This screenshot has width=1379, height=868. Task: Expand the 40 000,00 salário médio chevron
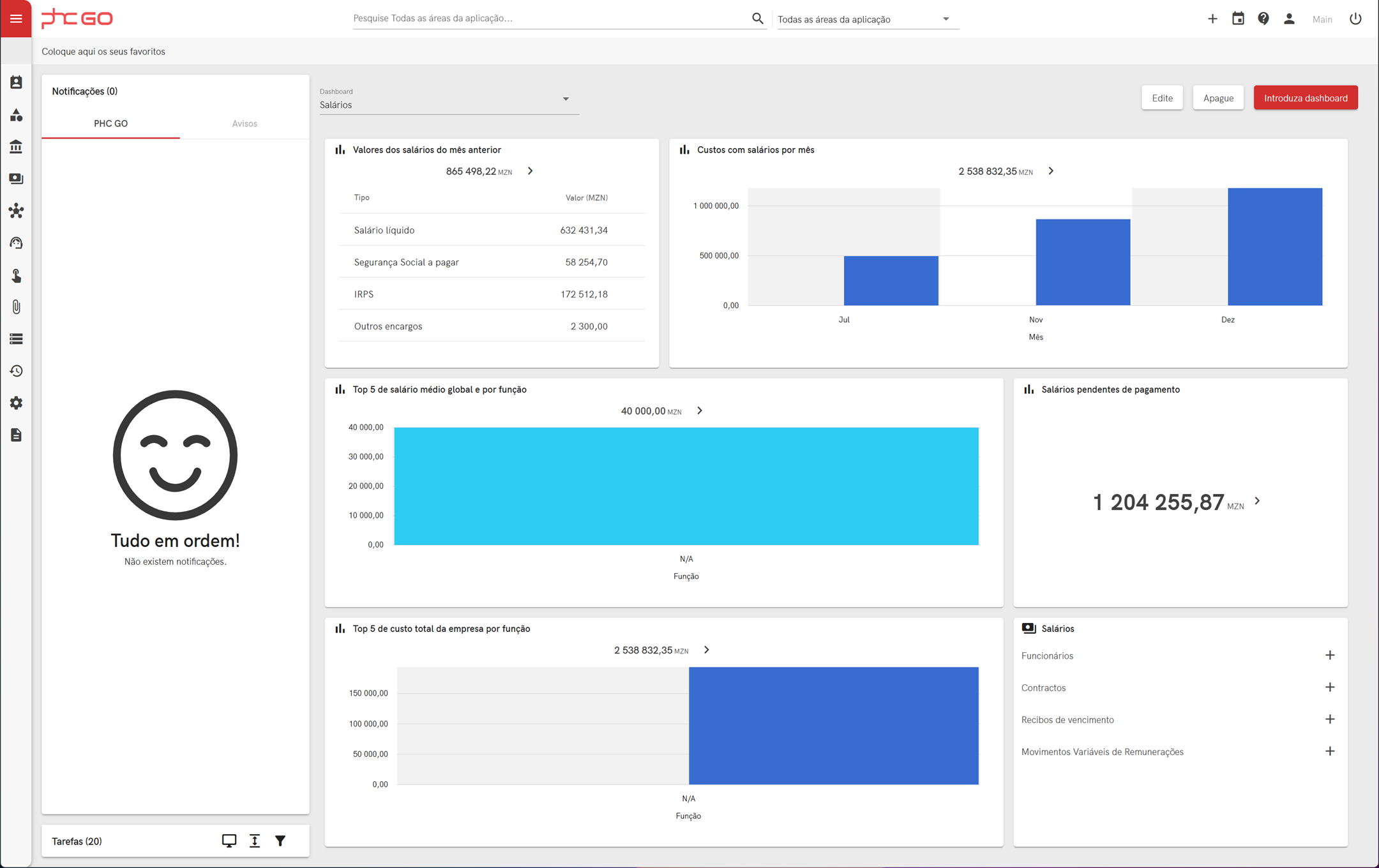pyautogui.click(x=700, y=410)
